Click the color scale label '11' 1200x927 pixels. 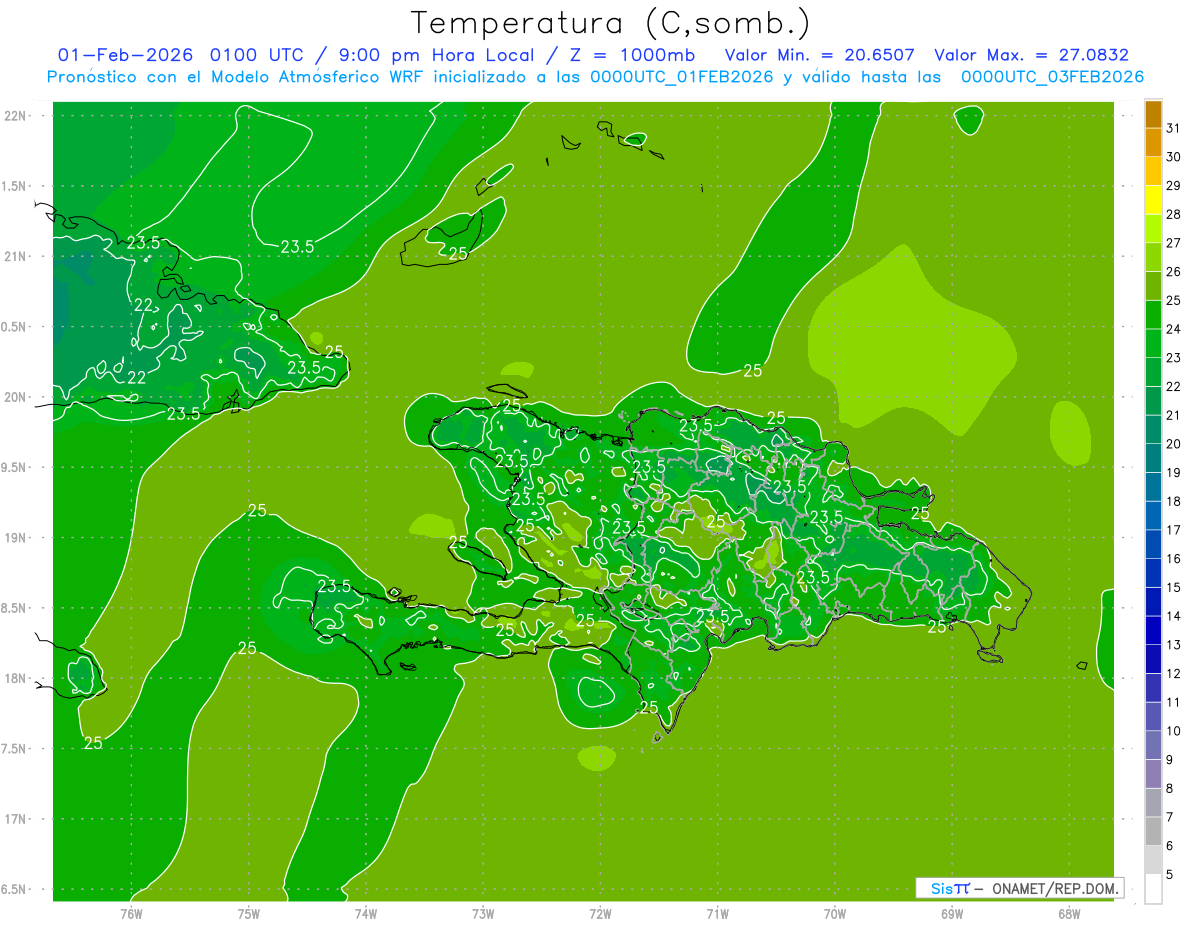pyautogui.click(x=1174, y=702)
